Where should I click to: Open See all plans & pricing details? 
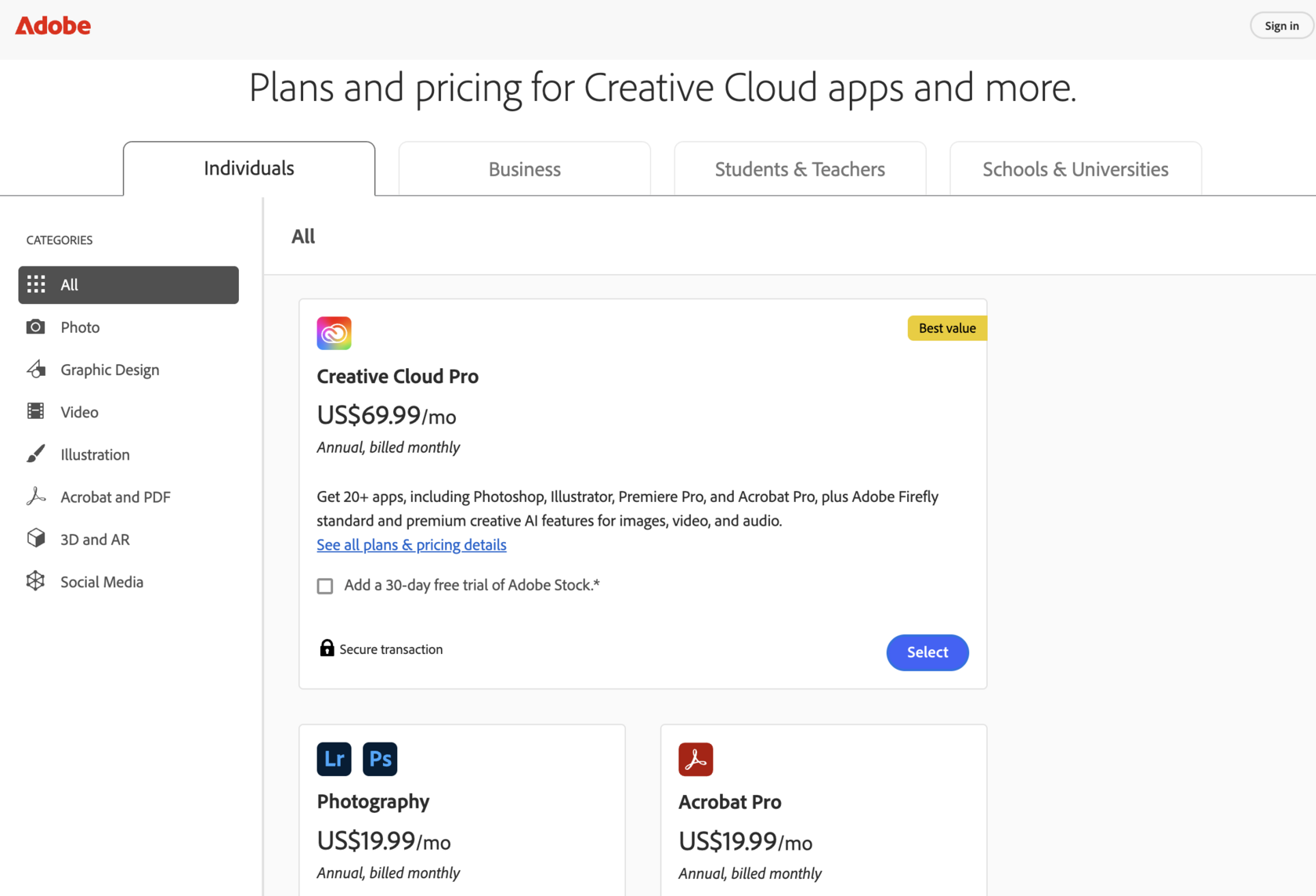[x=411, y=545]
